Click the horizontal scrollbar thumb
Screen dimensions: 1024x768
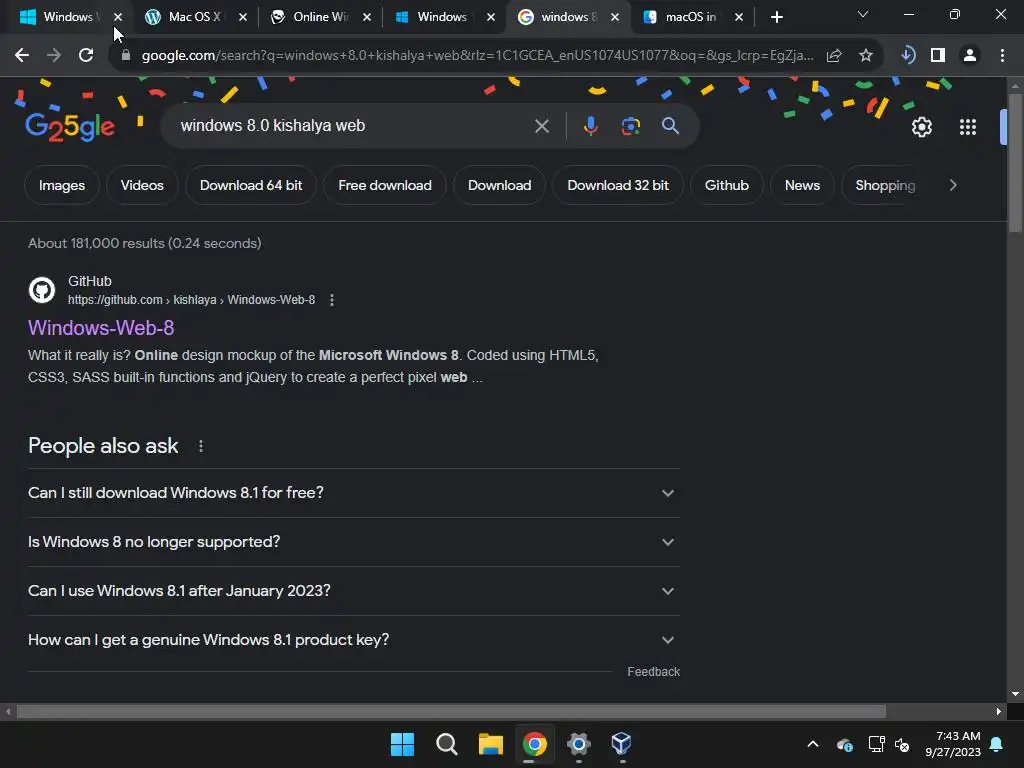click(x=451, y=712)
